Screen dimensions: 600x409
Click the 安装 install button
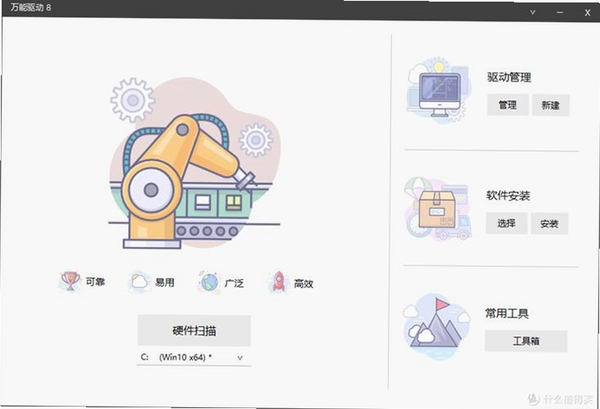click(x=549, y=223)
